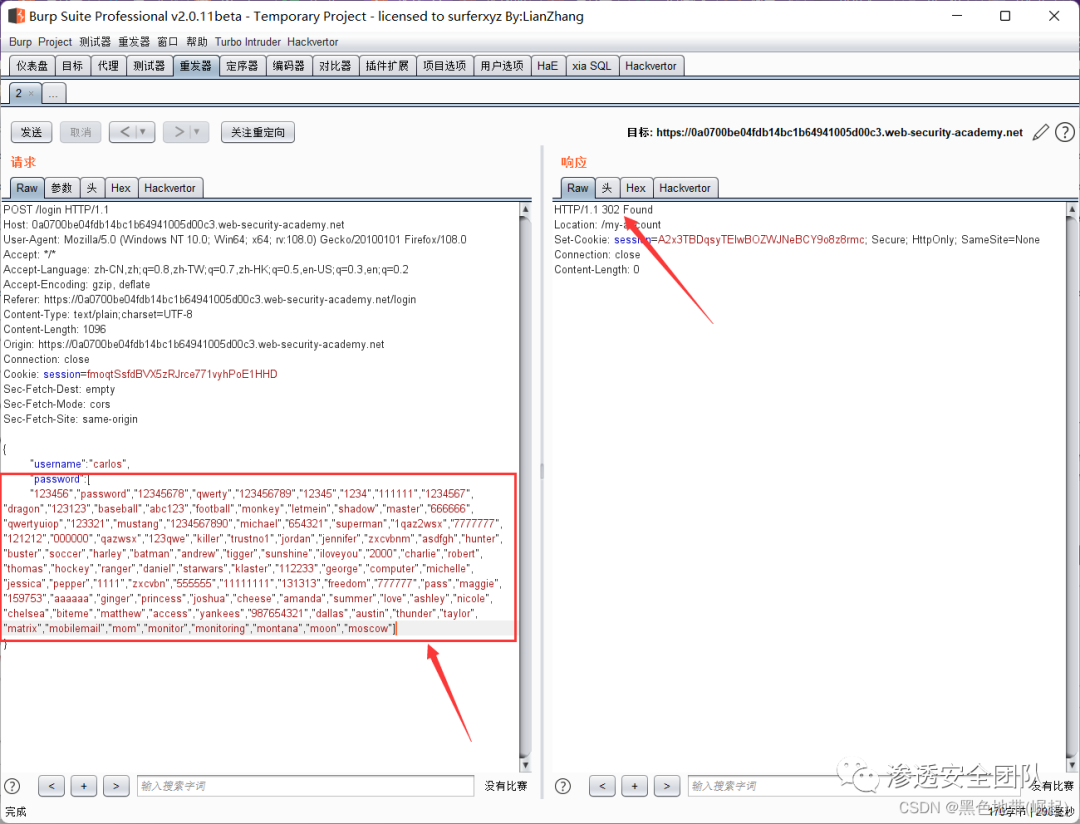Switch to the 用户选项 tab
The image size is (1080, 824).
[502, 66]
